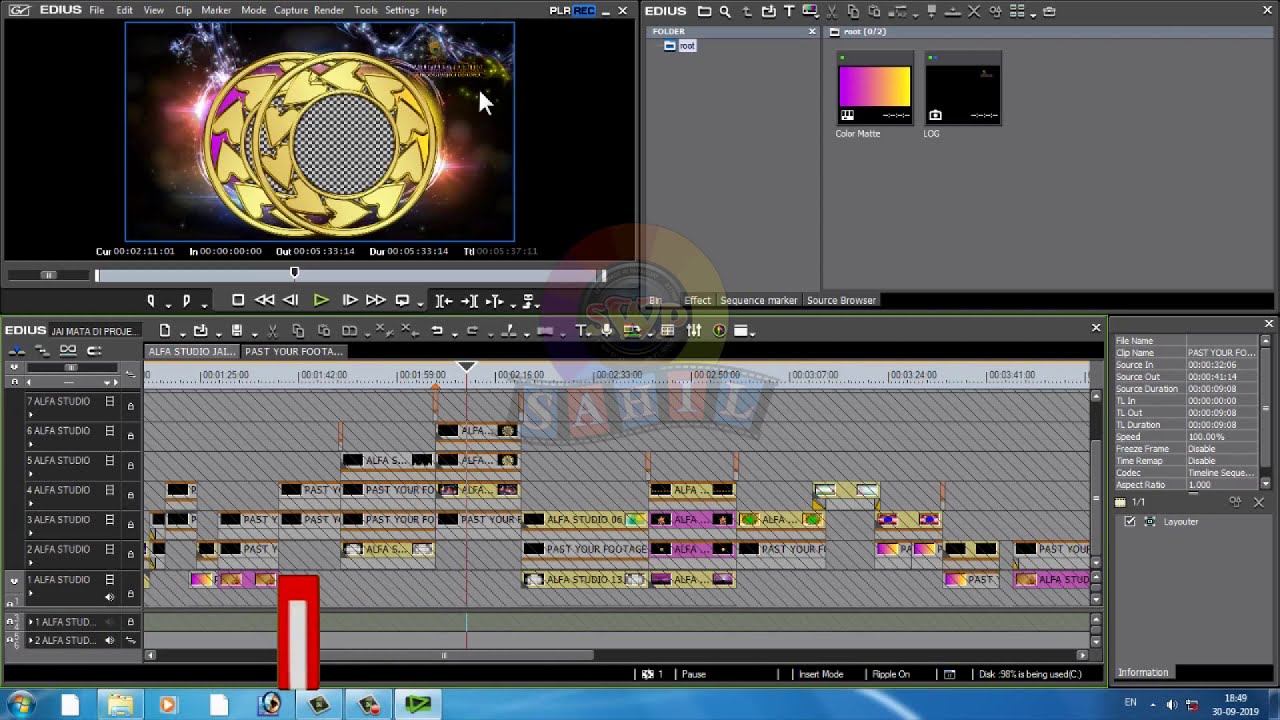Toggle lock on the 5 ALFA STUDIO track
Screen dimensions: 1280x720
(x=130, y=465)
